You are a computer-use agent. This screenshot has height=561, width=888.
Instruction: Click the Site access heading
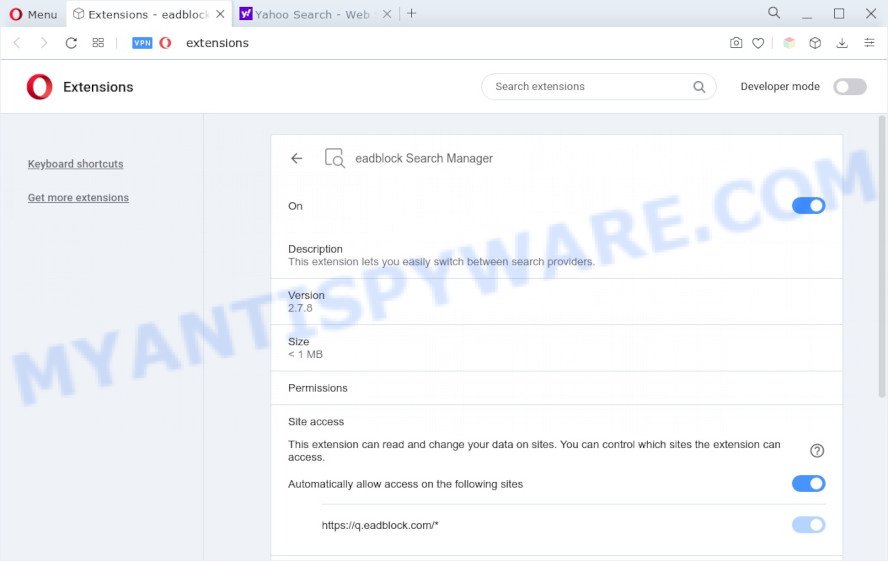point(316,422)
